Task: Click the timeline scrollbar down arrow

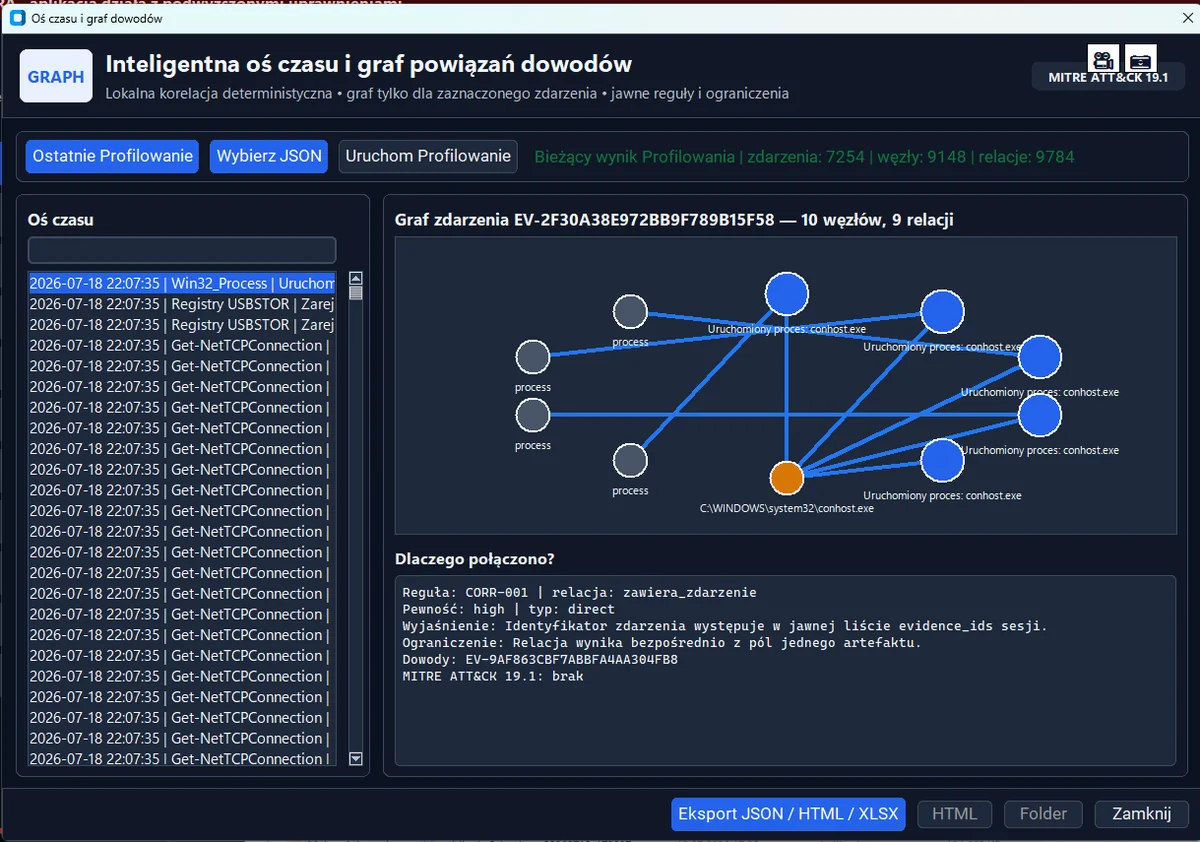Action: (356, 759)
